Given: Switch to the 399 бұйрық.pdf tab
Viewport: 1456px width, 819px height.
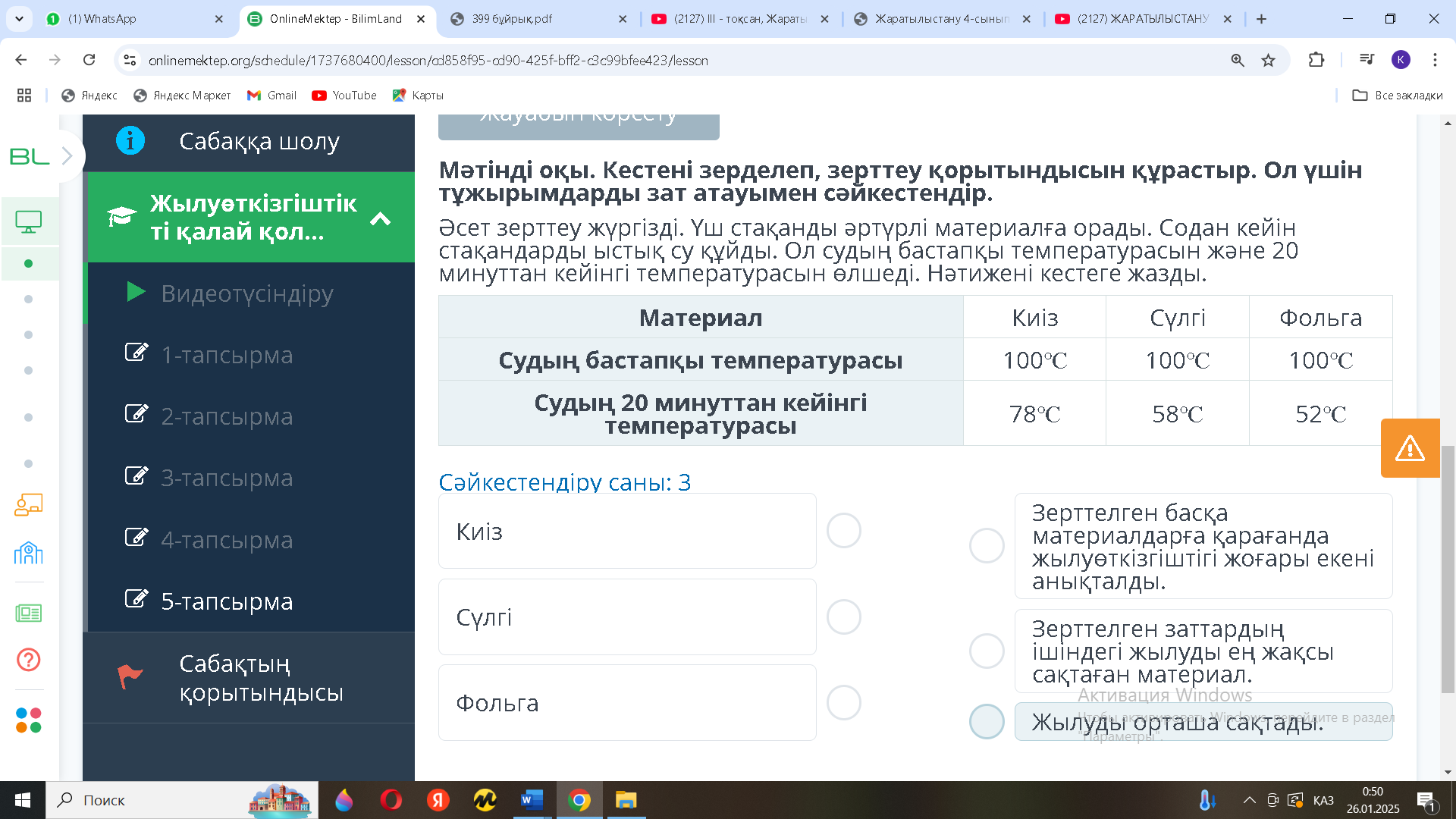Looking at the screenshot, I should (512, 19).
